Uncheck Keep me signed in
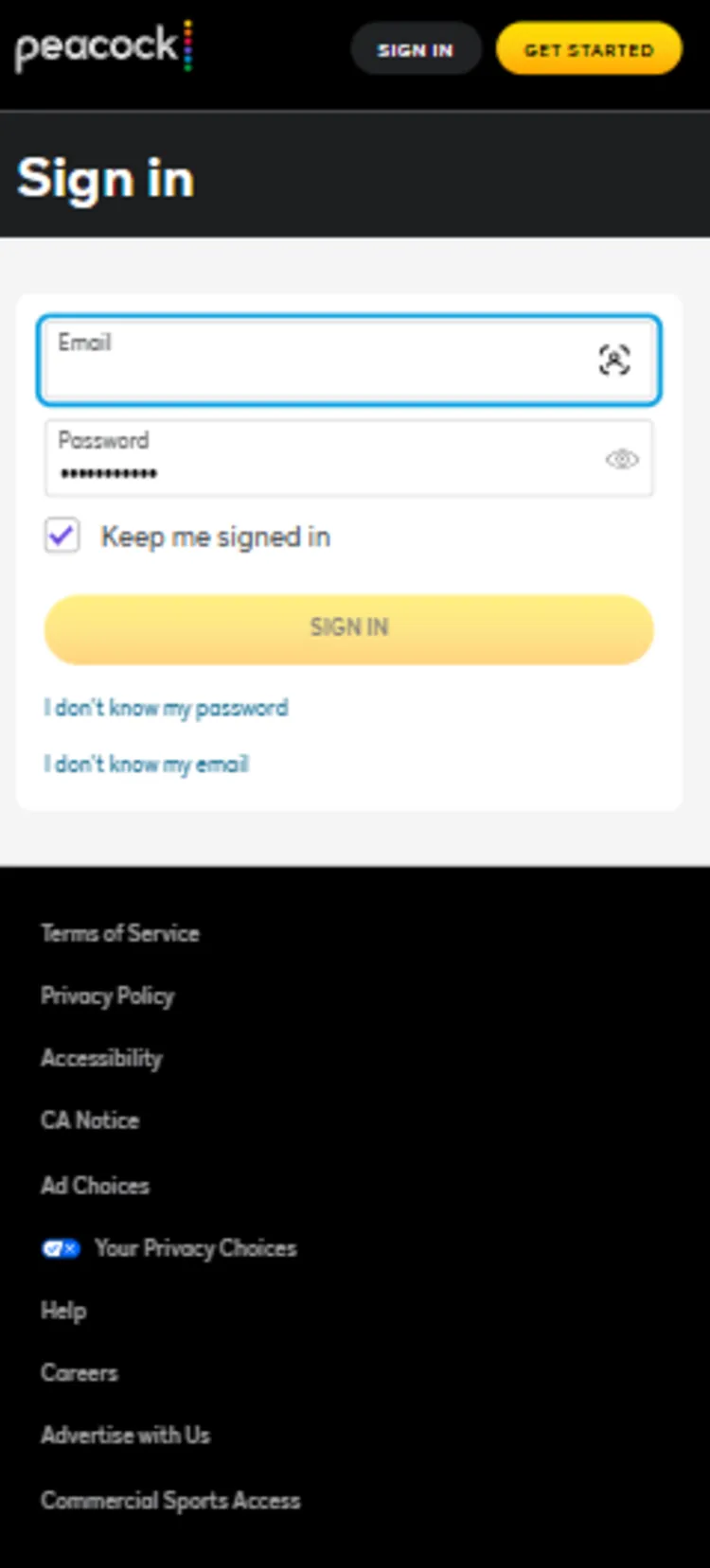This screenshot has height=1568, width=710. click(62, 537)
